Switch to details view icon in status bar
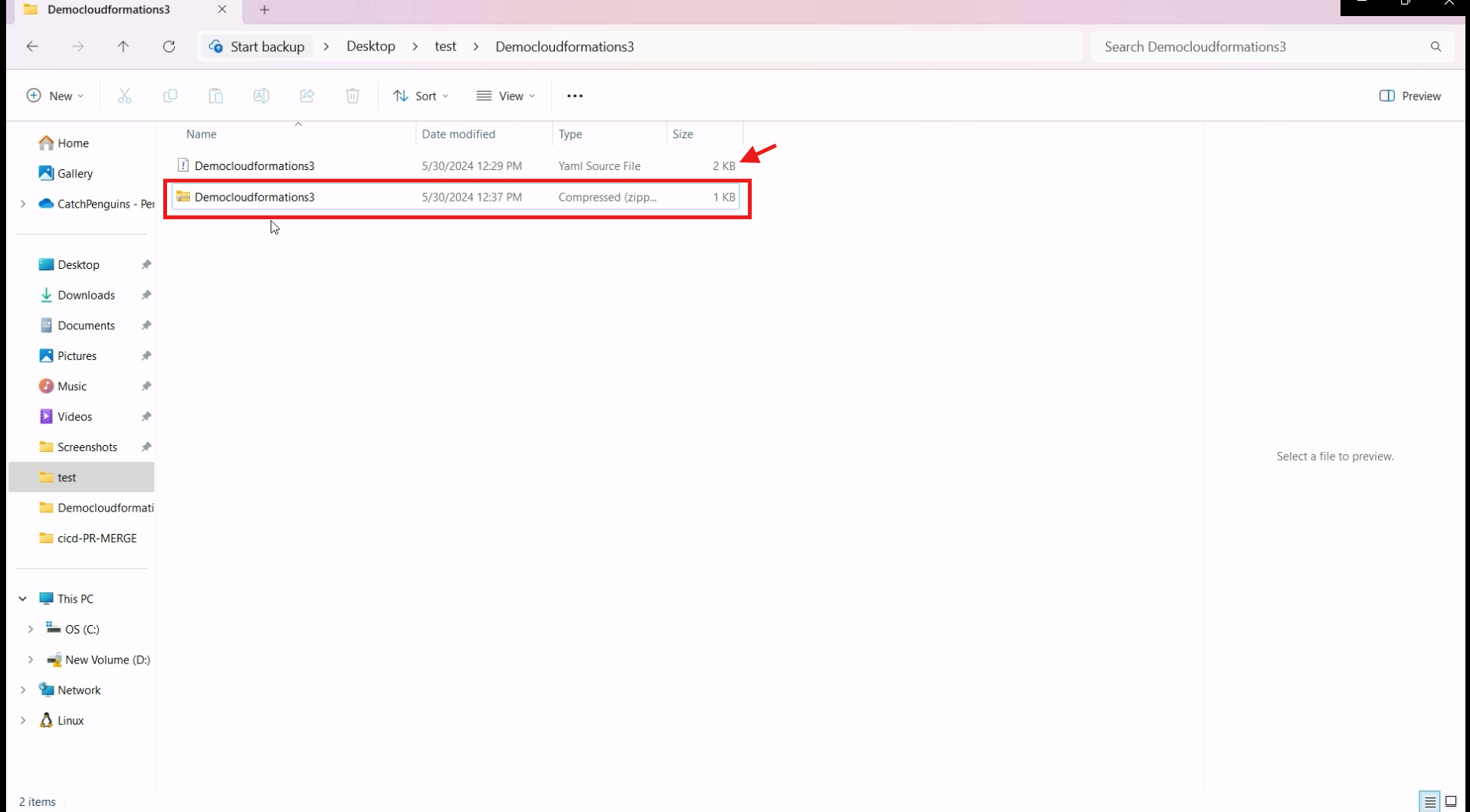This screenshot has width=1470, height=812. coord(1430,802)
